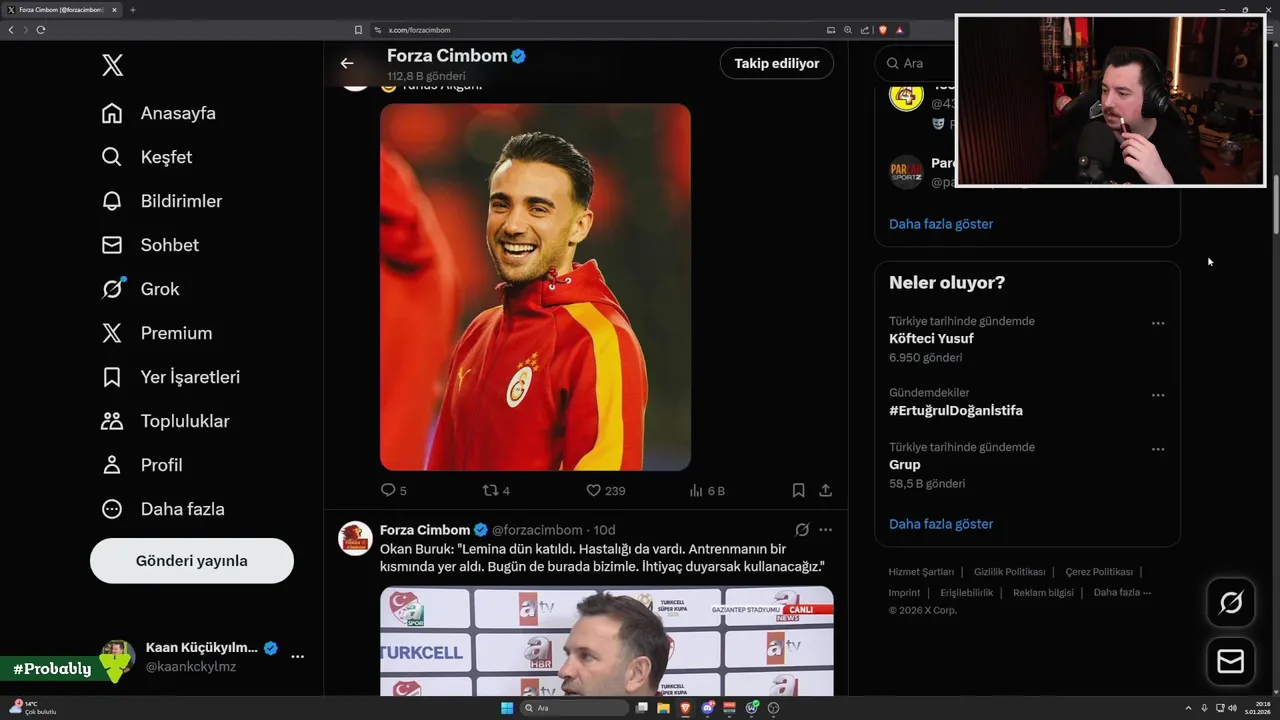1280x720 pixels.
Task: Go back using arrow beside Forza Cimbom
Action: (347, 63)
